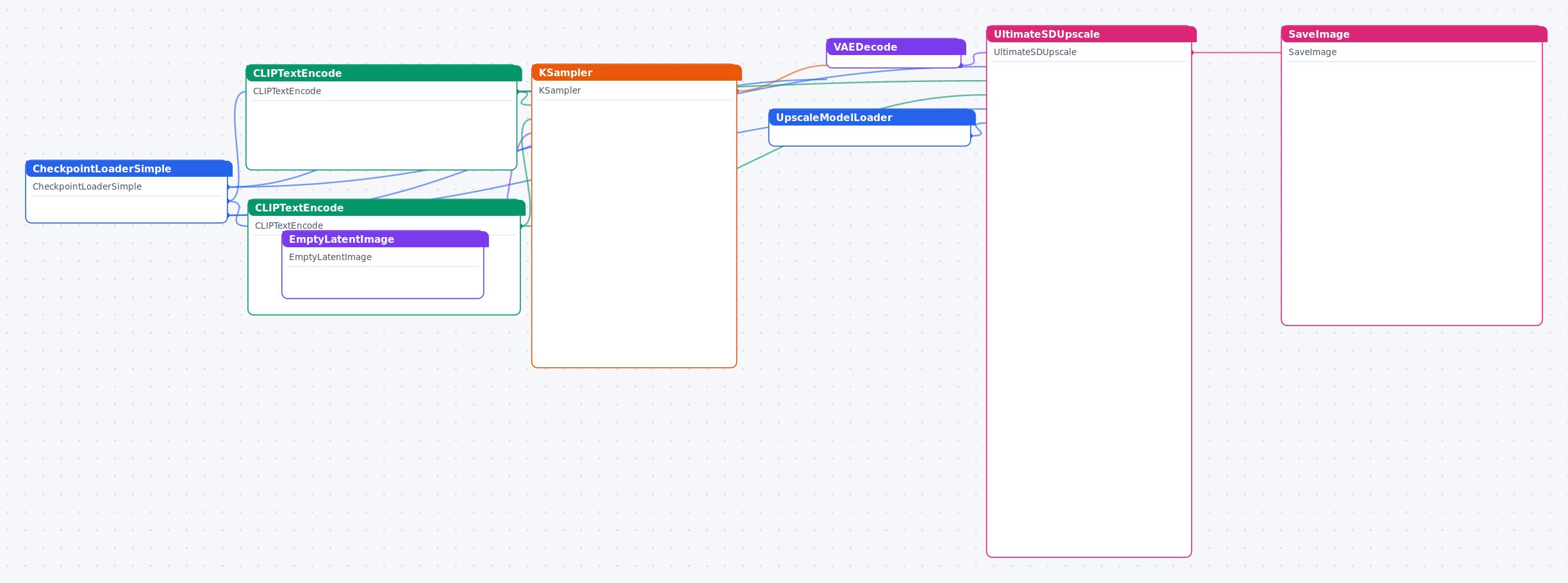The image size is (1568, 583).
Task: Click the lower node's 'CLIPTextEncode' body label
Action: [x=289, y=226]
